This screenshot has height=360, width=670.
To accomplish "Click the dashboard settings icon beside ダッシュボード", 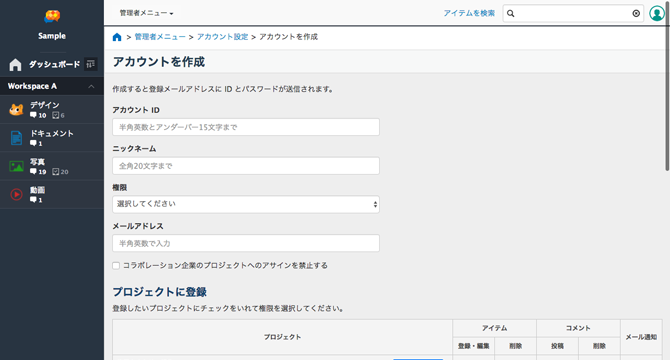I will coord(91,64).
